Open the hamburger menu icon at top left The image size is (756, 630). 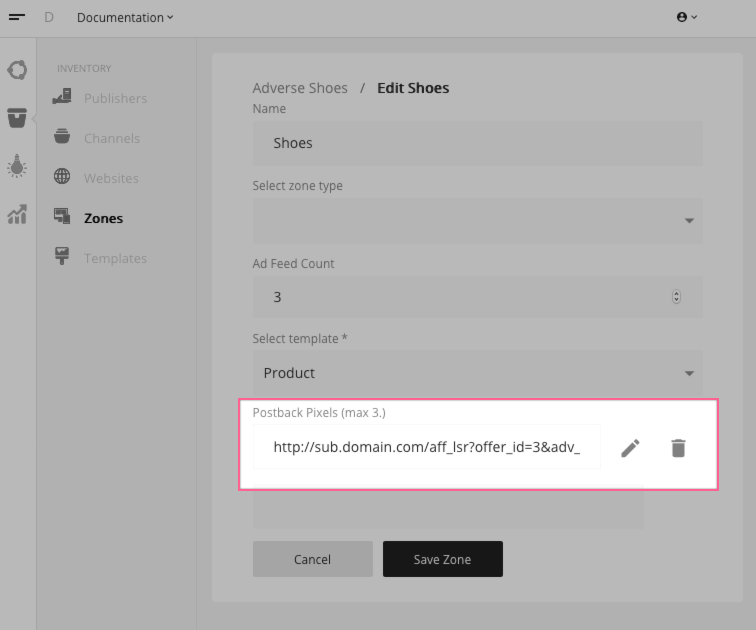(17, 17)
